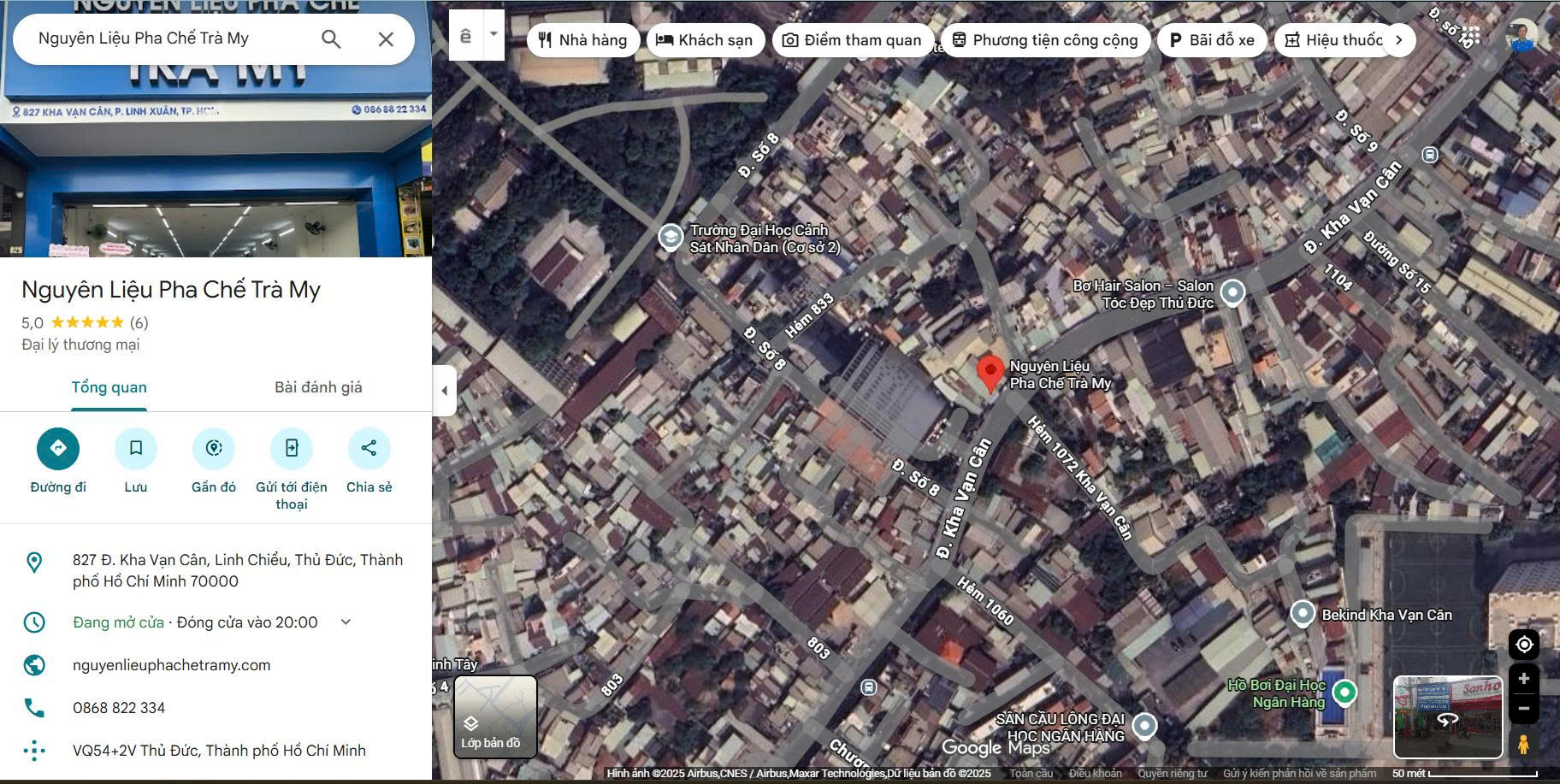Save place with the Lưu bookmark icon
The width and height of the screenshot is (1560, 784).
click(136, 449)
